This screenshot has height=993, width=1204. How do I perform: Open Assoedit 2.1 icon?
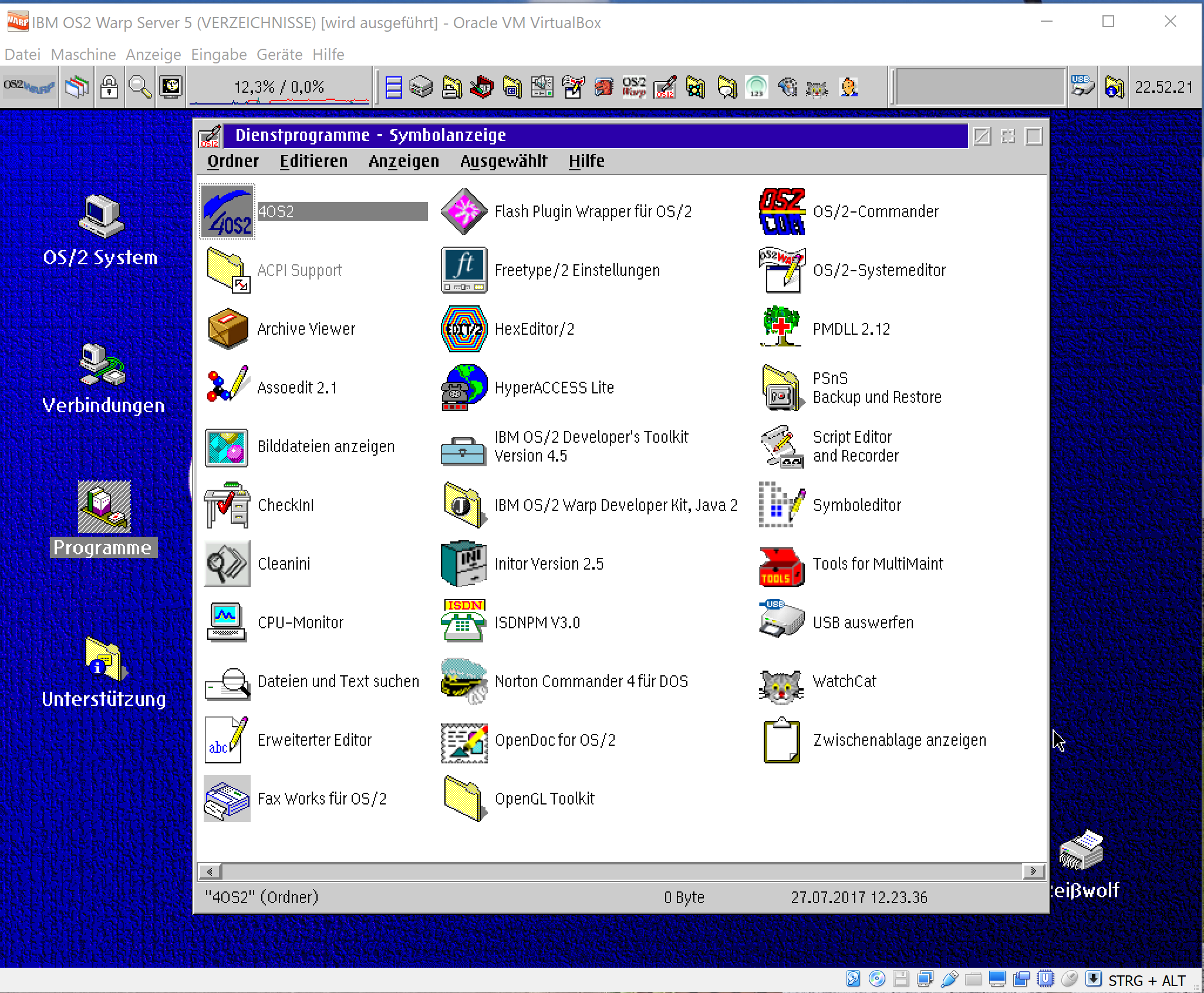[228, 386]
